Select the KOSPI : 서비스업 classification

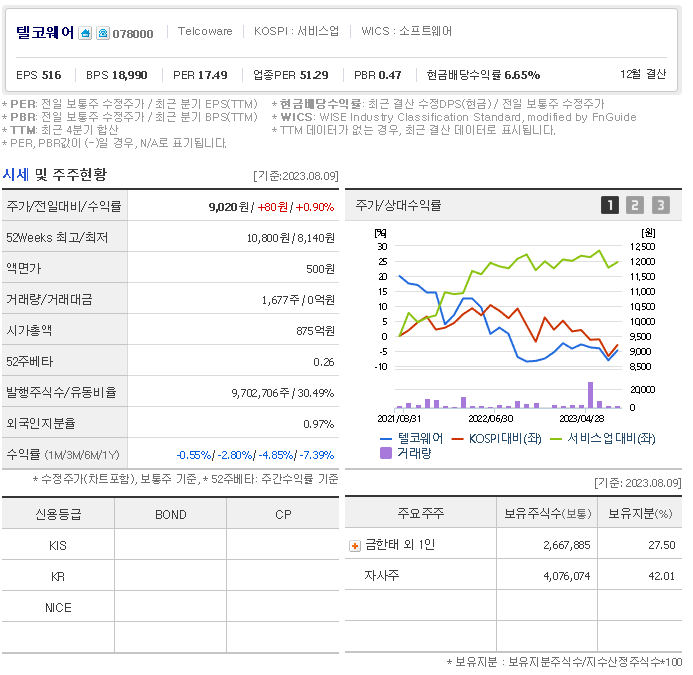click(296, 31)
